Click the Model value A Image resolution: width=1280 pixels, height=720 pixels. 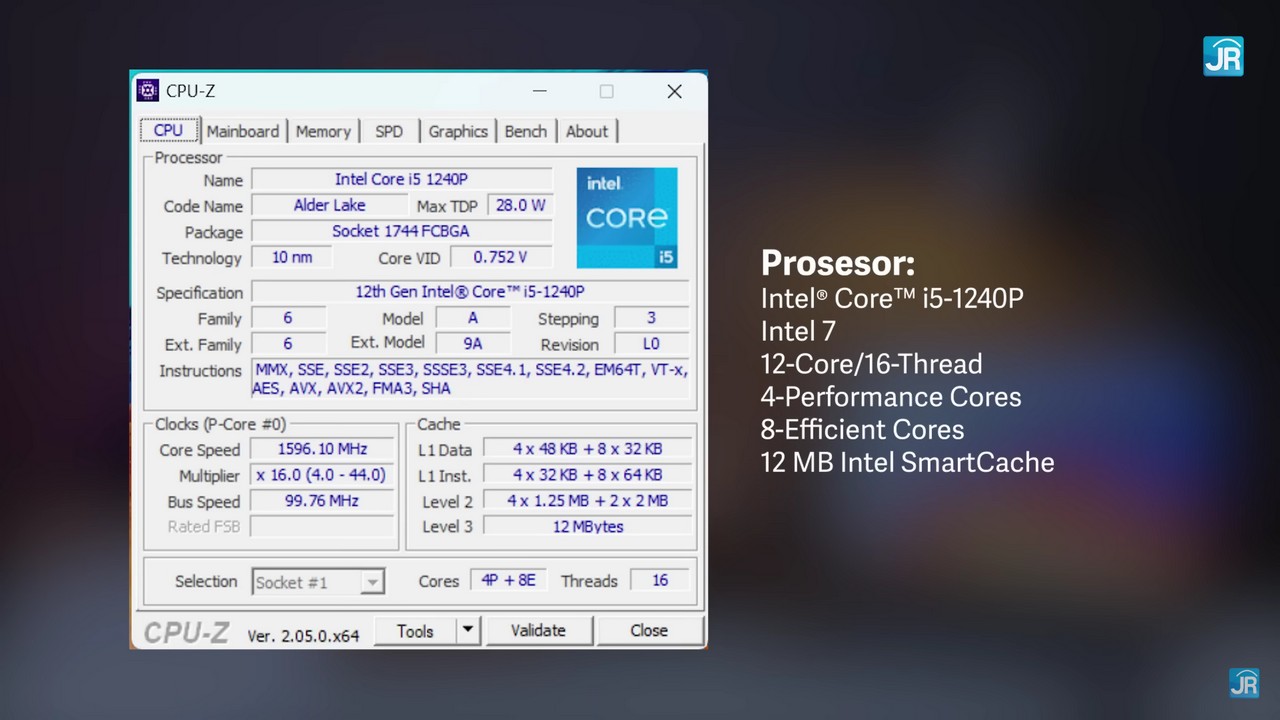click(473, 318)
